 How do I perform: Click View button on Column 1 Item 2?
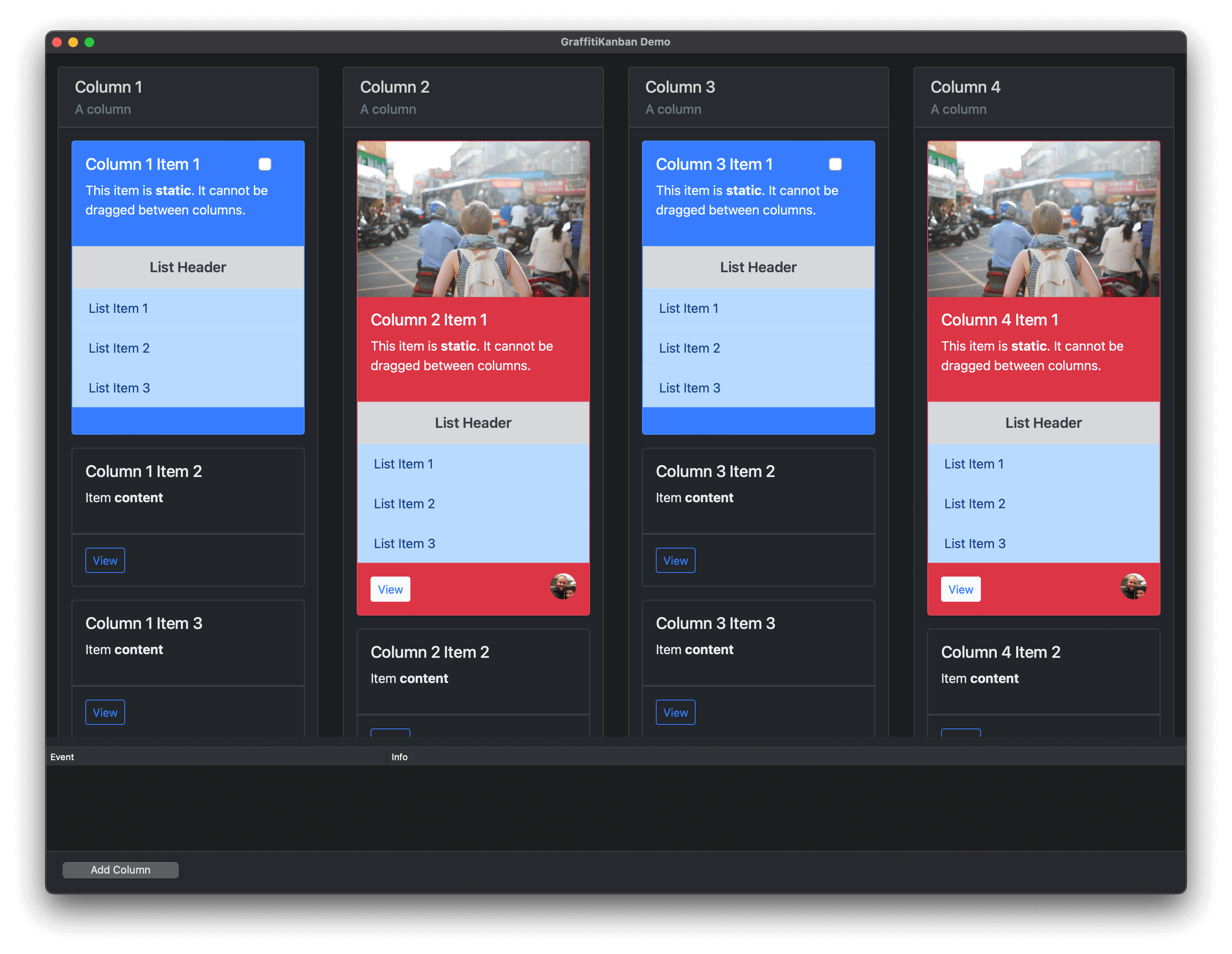tap(105, 560)
